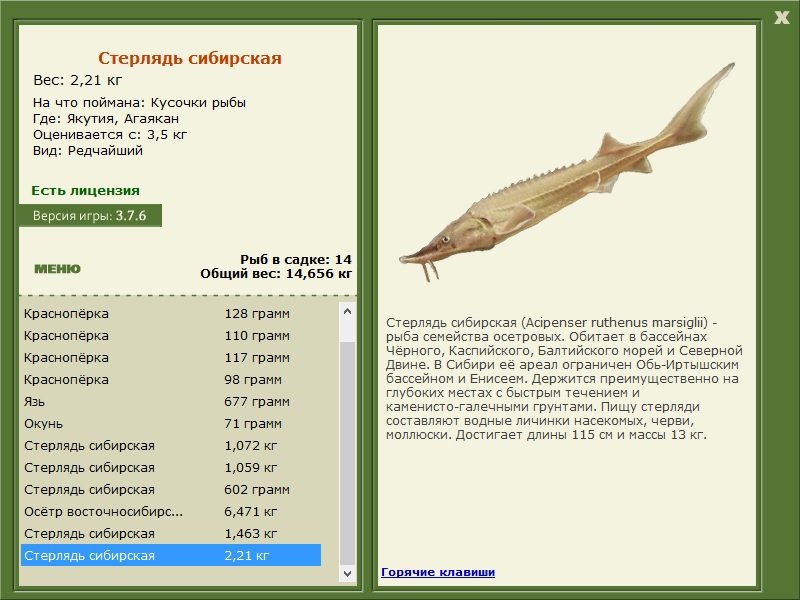
Task: Click the На что поймана: Кусочки рыбы line
Action: (x=139, y=103)
